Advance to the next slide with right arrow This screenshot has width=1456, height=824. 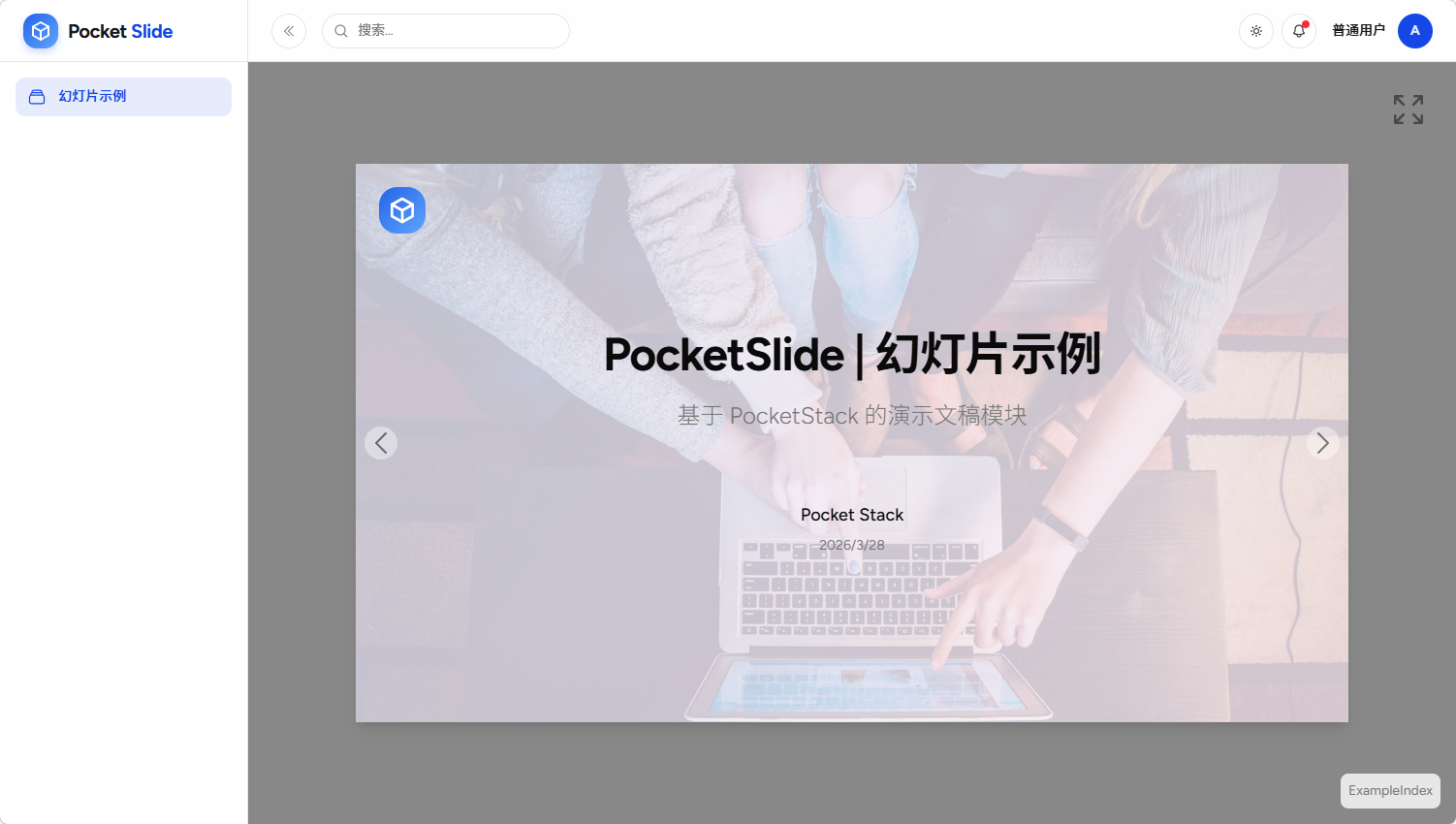click(1323, 443)
